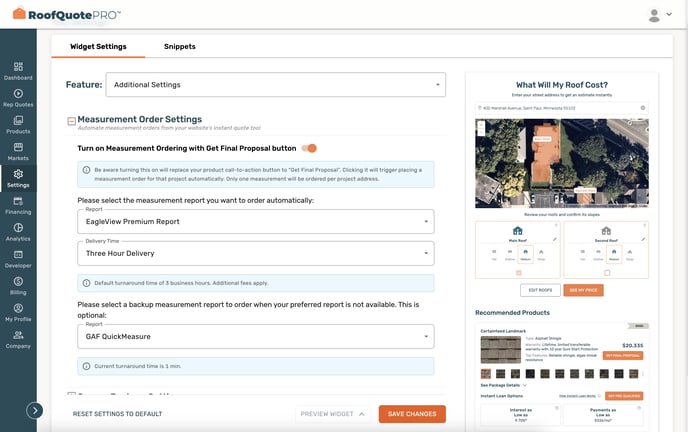Select Shallow slope for Second Roof
The image size is (688, 432).
(598, 254)
